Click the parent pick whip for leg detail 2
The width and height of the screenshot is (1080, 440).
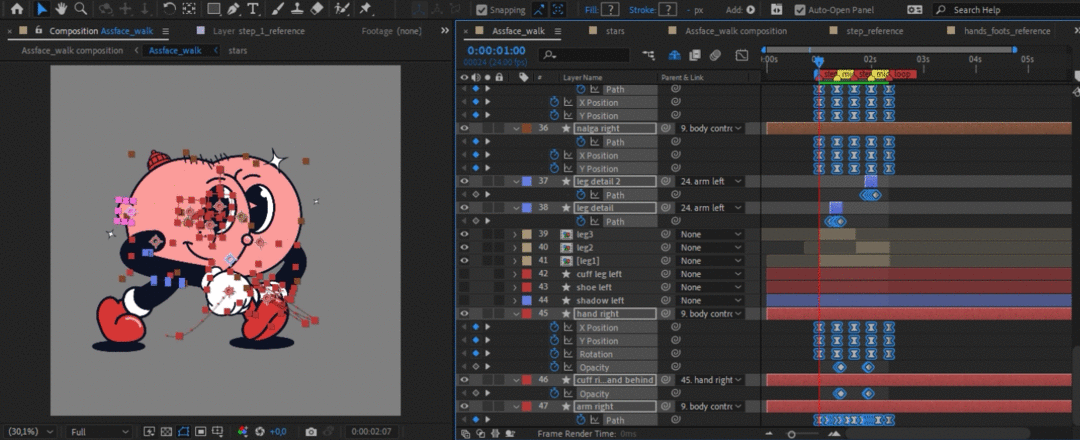point(666,181)
